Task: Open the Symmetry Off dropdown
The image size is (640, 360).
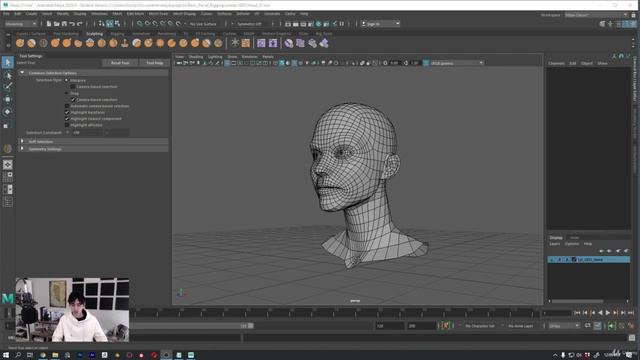Action: pyautogui.click(x=251, y=24)
